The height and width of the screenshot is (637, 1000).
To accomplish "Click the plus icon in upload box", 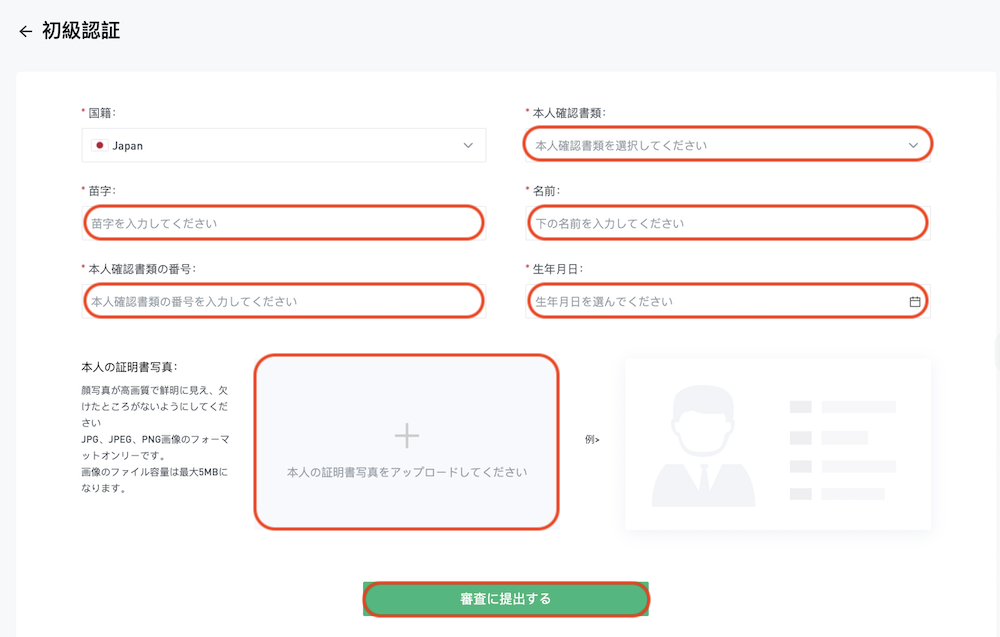I will pos(407,436).
